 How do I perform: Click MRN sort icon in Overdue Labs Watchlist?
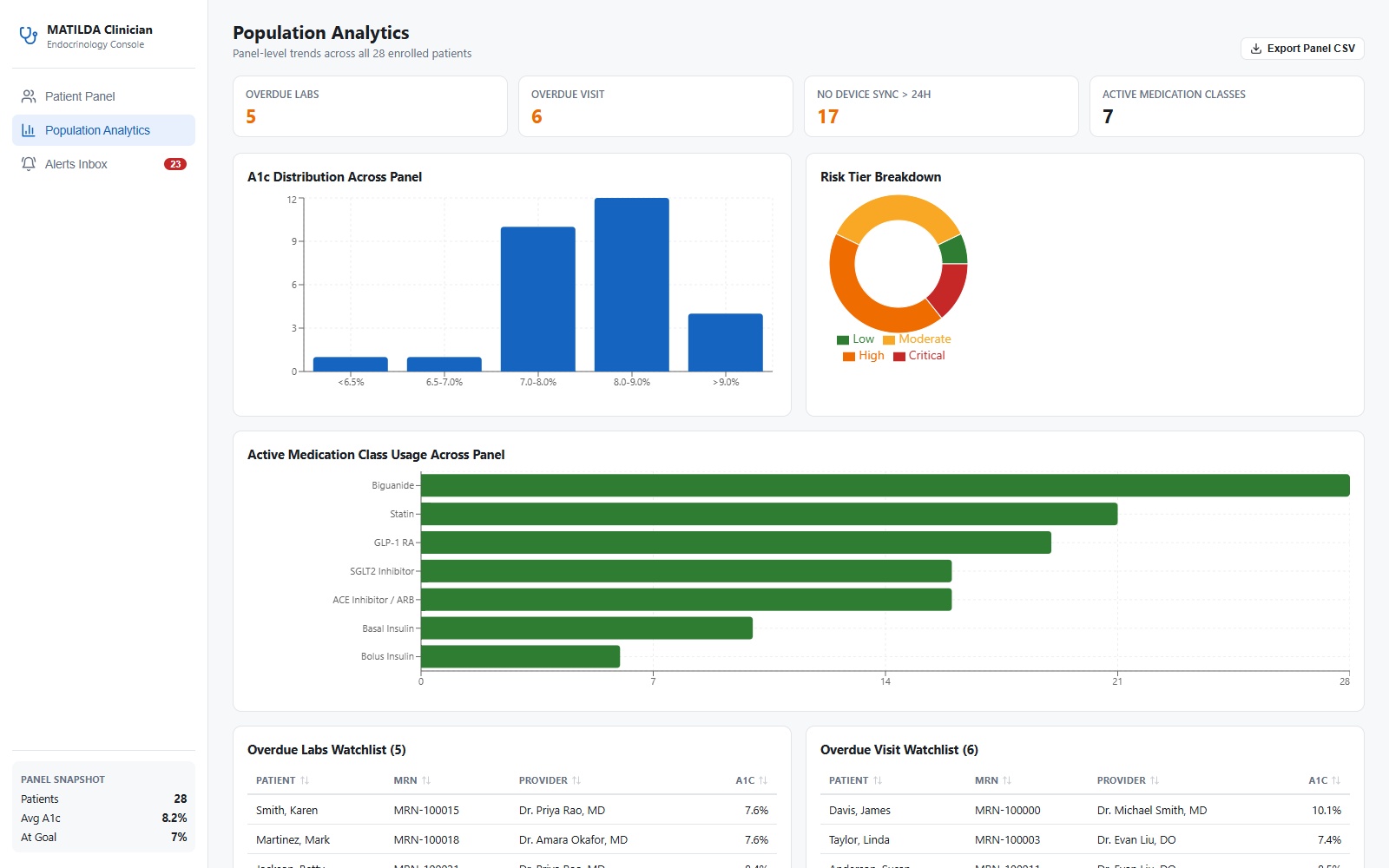[x=426, y=780]
